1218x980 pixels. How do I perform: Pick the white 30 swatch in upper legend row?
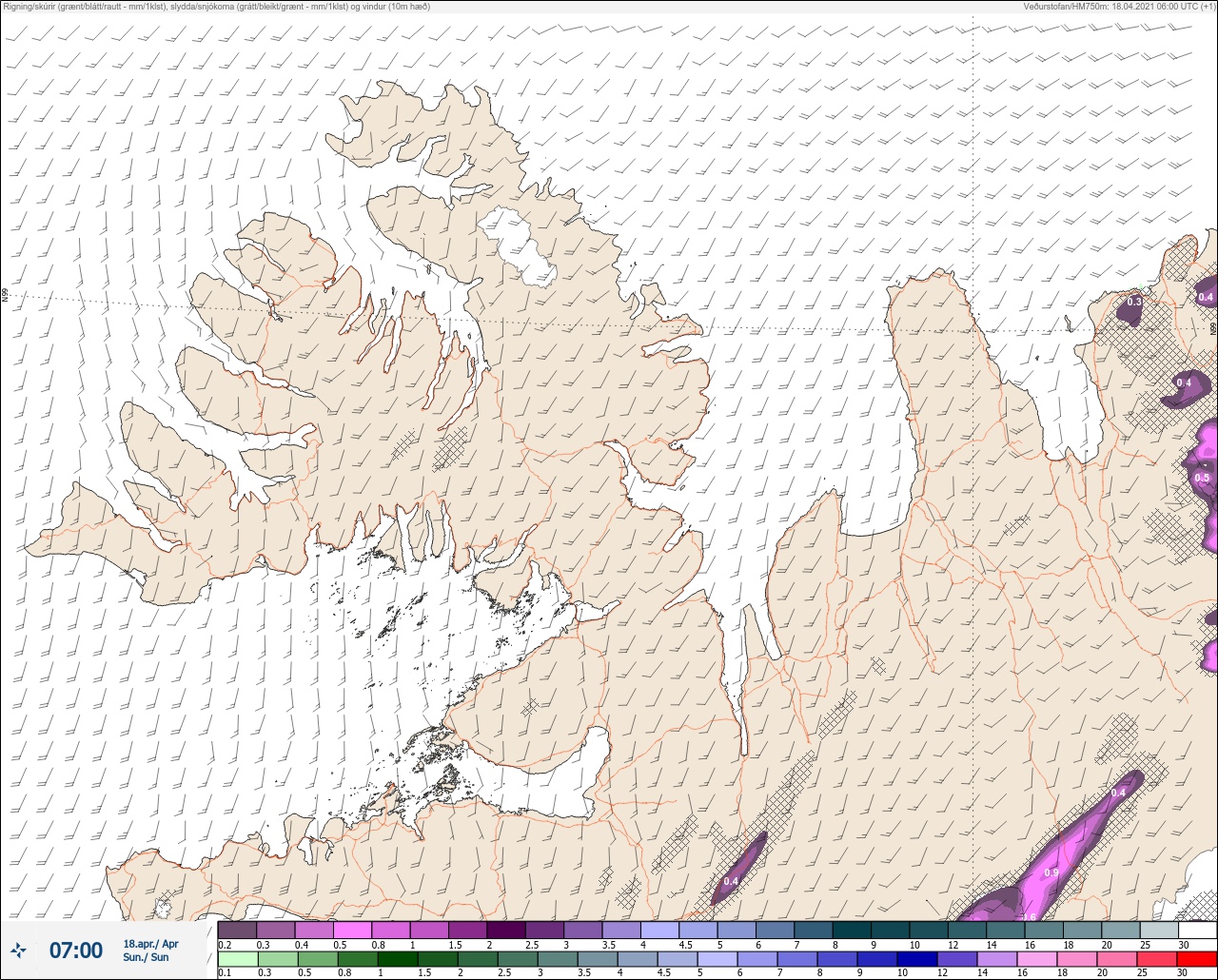(x=1196, y=929)
